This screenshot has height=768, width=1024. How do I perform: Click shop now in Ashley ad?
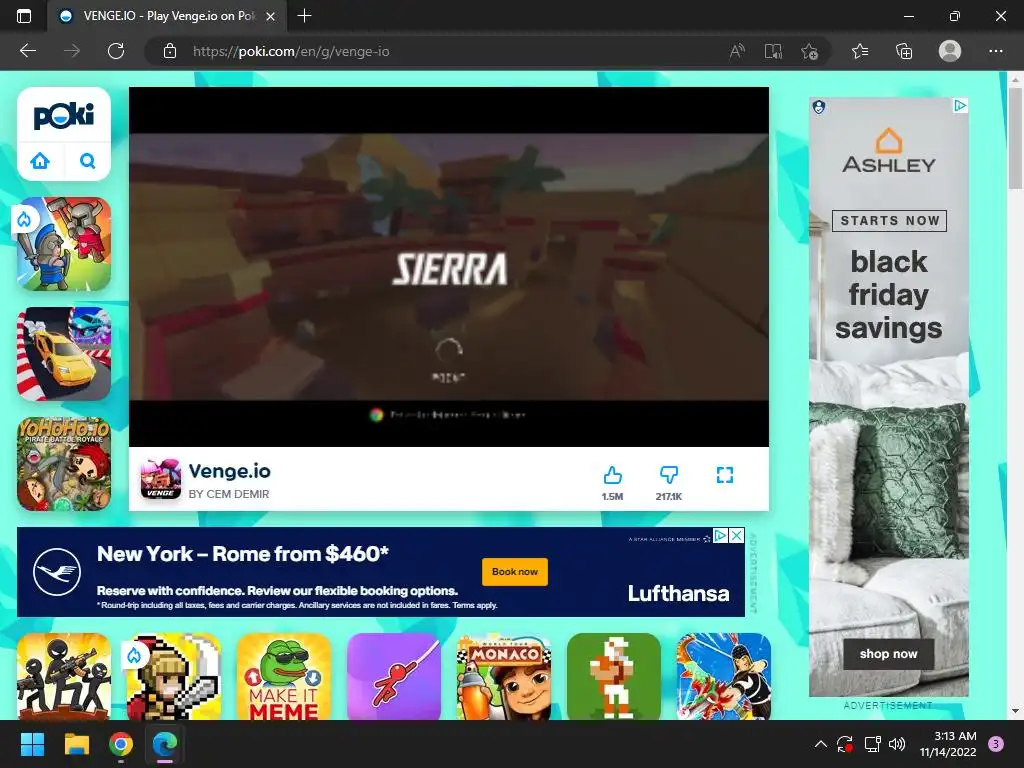[888, 654]
